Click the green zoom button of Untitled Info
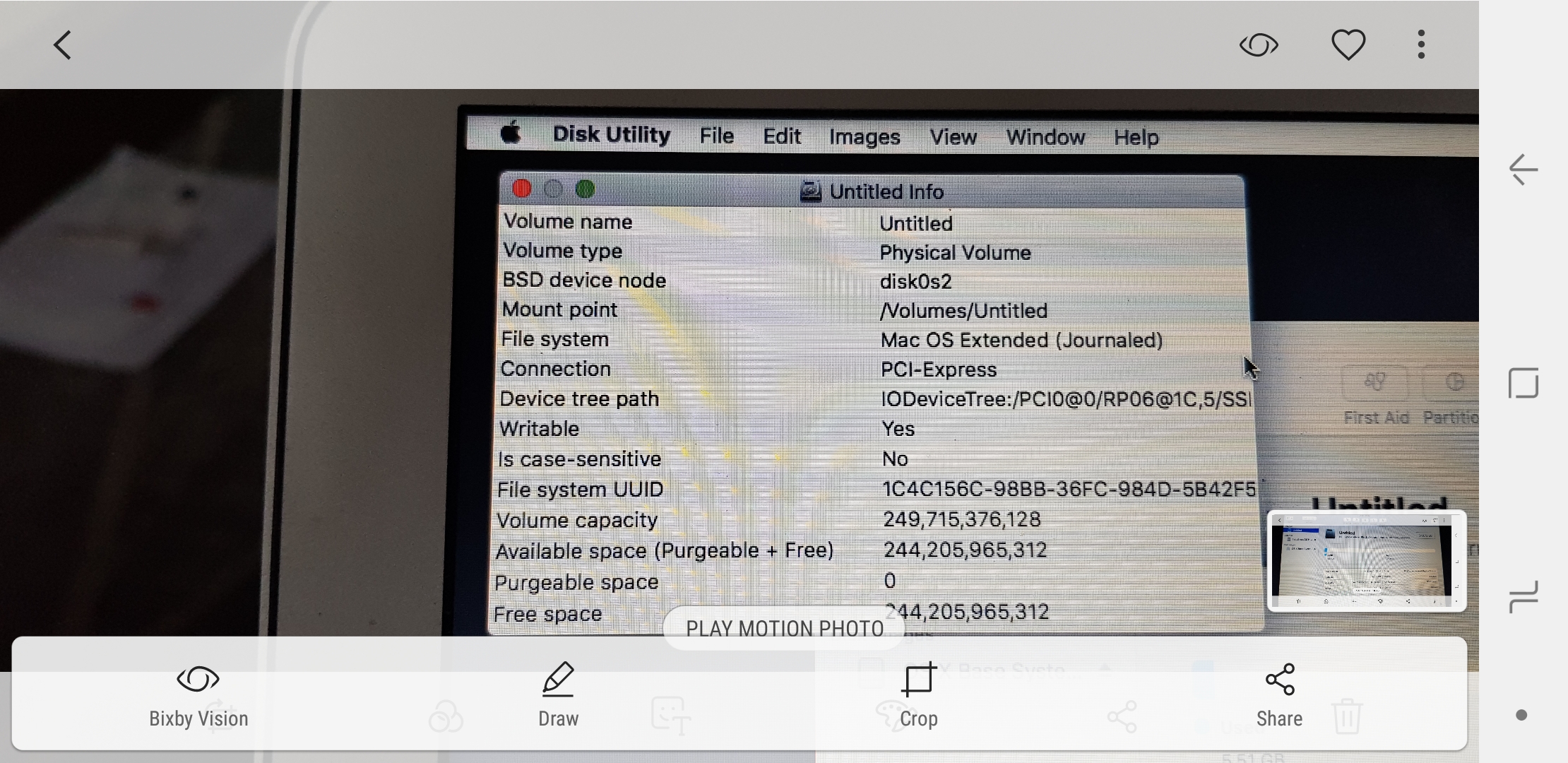1568x763 pixels. [585, 189]
